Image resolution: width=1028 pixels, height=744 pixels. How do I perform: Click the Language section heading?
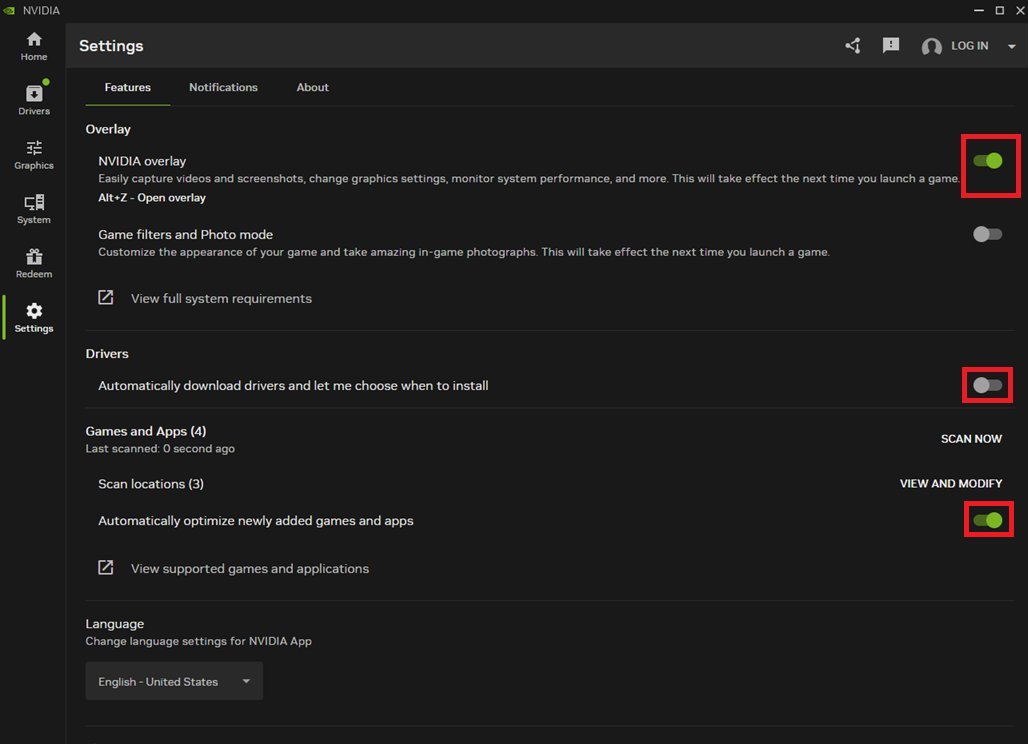coord(115,623)
